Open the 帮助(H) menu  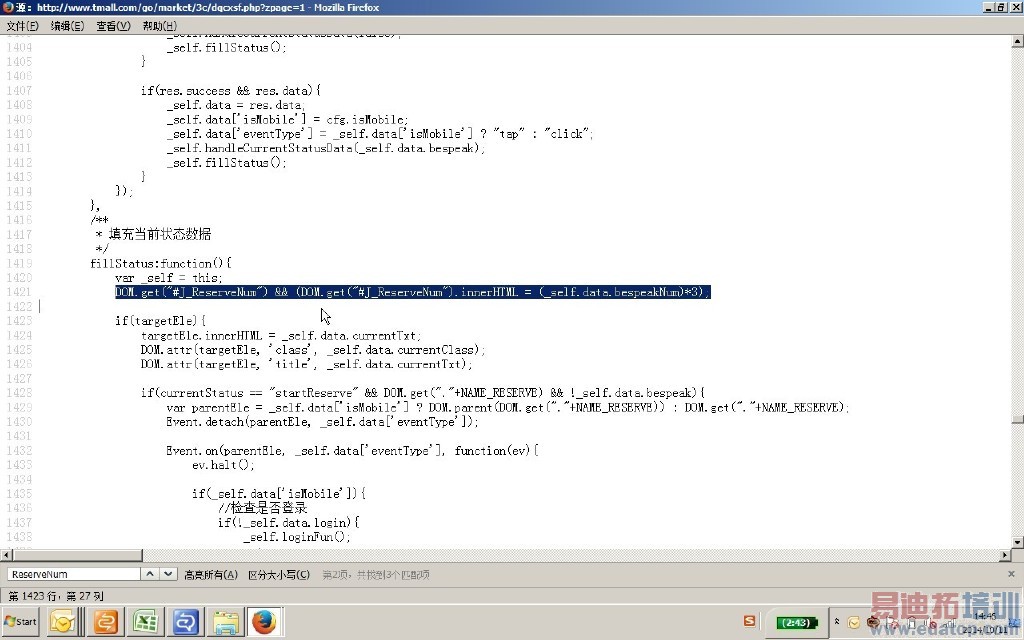coord(159,25)
